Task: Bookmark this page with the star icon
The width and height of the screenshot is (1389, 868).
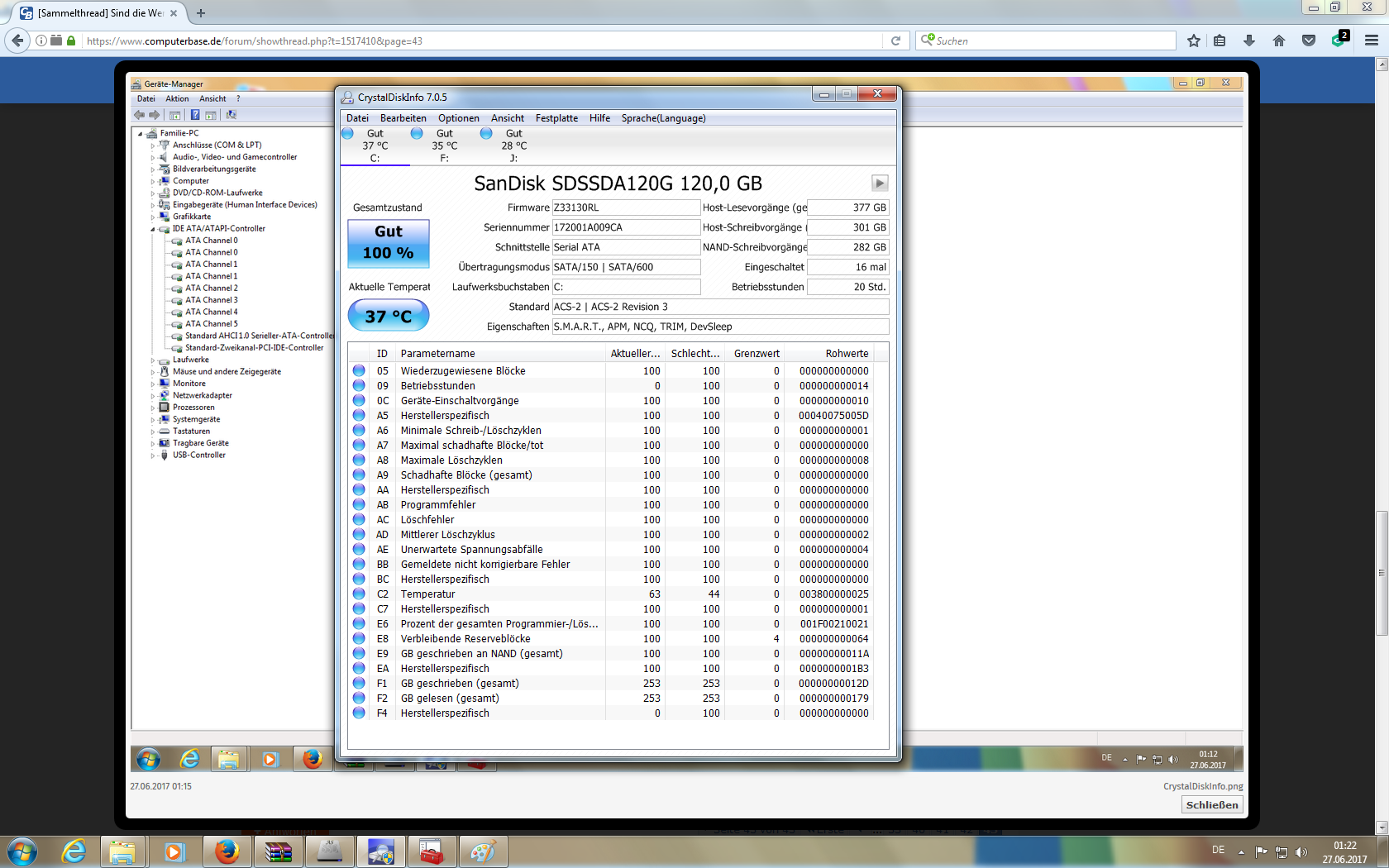Action: 1193,41
